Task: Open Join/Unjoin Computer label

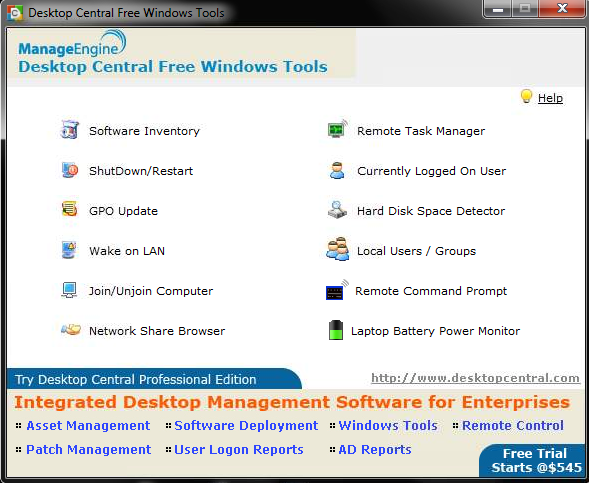Action: click(151, 291)
